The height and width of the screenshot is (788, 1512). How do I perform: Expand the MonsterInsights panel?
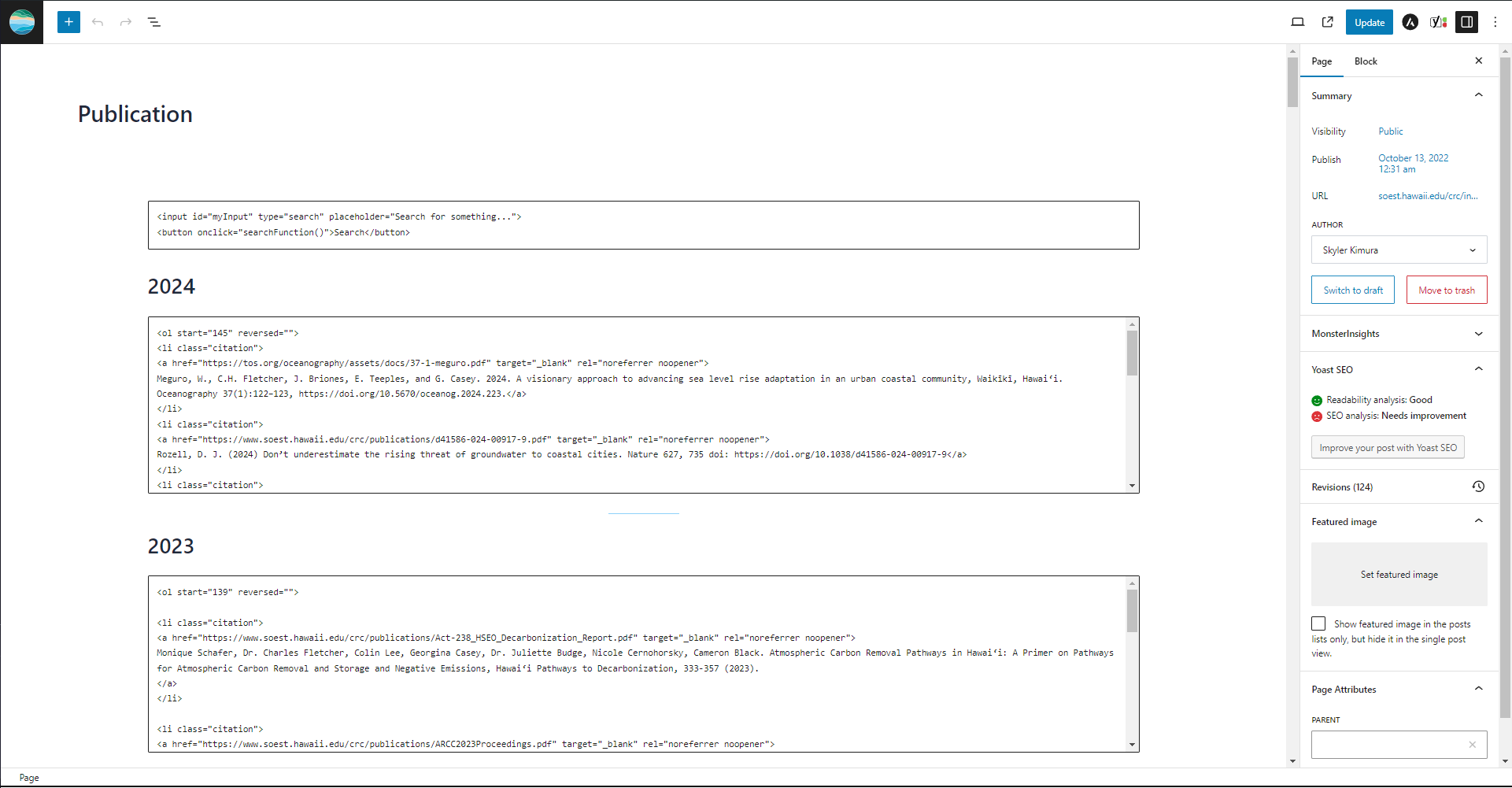click(1399, 334)
